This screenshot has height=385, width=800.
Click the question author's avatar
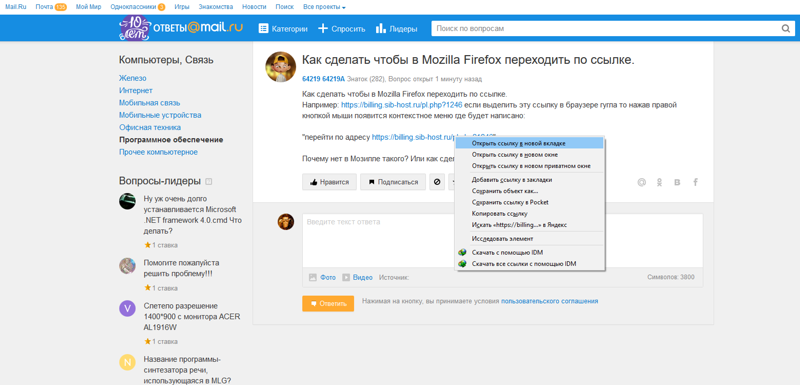click(x=281, y=67)
